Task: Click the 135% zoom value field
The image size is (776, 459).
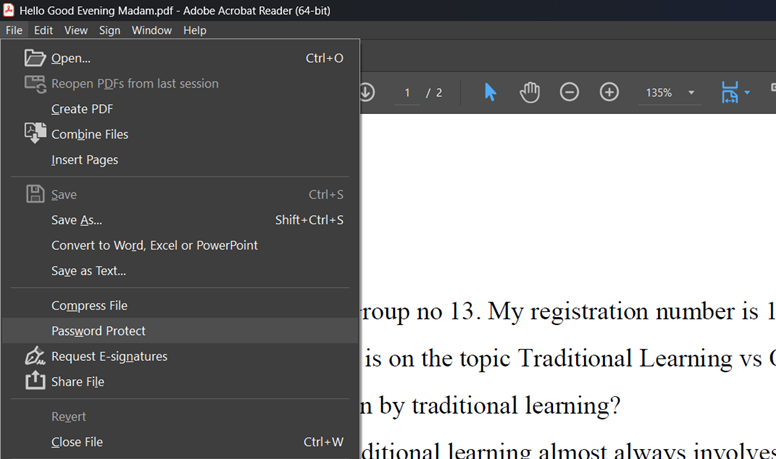Action: point(659,93)
